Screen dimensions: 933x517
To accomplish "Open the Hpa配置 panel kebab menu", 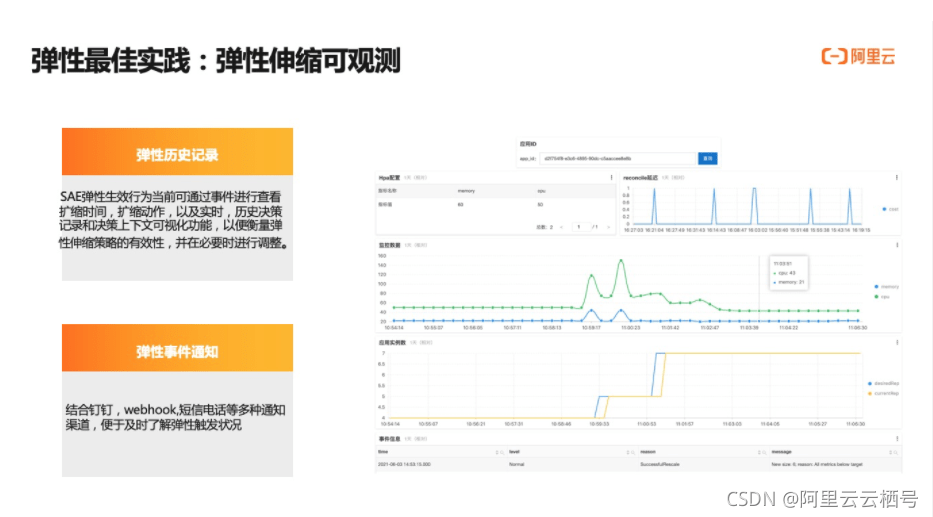I will point(611,177).
